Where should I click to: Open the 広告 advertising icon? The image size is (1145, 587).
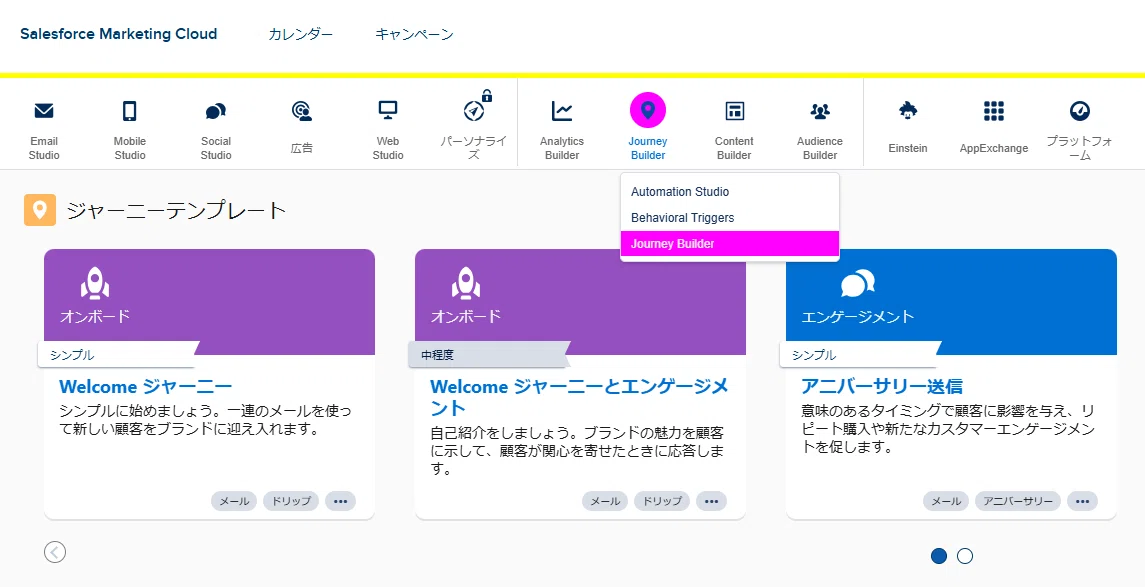(x=302, y=111)
